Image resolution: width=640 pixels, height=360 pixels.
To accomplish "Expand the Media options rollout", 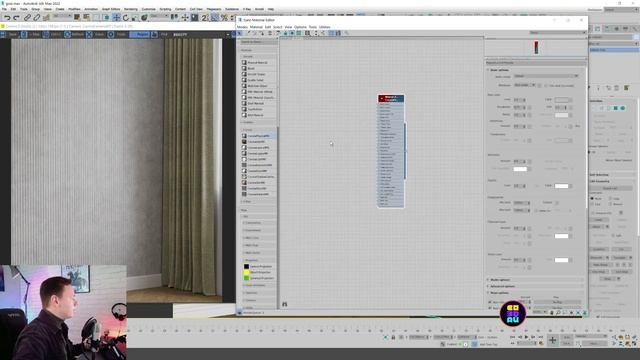I will 488,280.
